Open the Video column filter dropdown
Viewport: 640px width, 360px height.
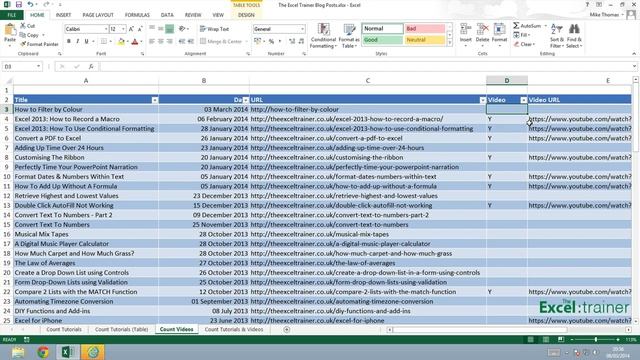pos(523,100)
